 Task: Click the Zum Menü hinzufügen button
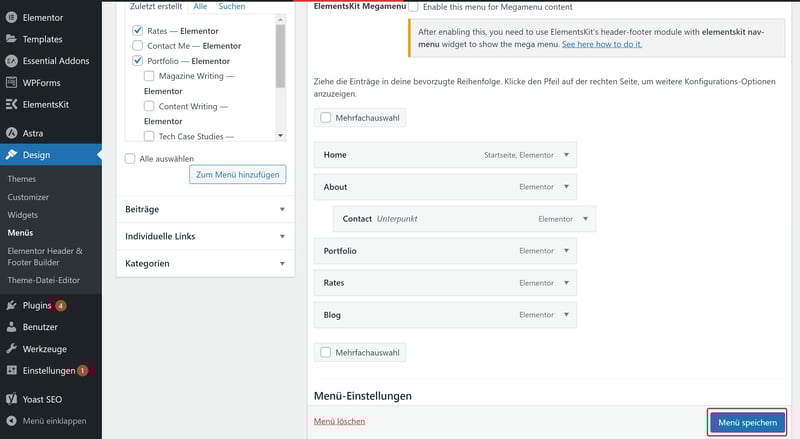coord(237,174)
